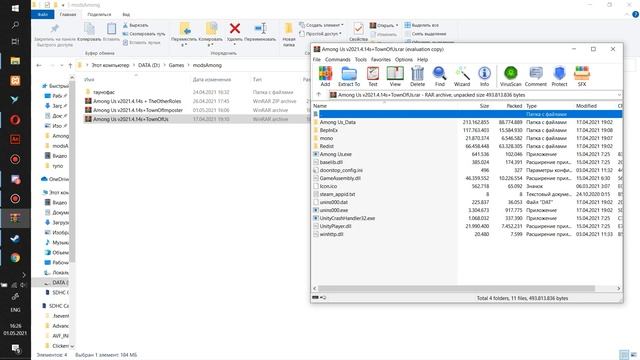640x360 pixels.
Task: Expand the Open dropdown in Explorer ribbon
Action: click(384, 25)
